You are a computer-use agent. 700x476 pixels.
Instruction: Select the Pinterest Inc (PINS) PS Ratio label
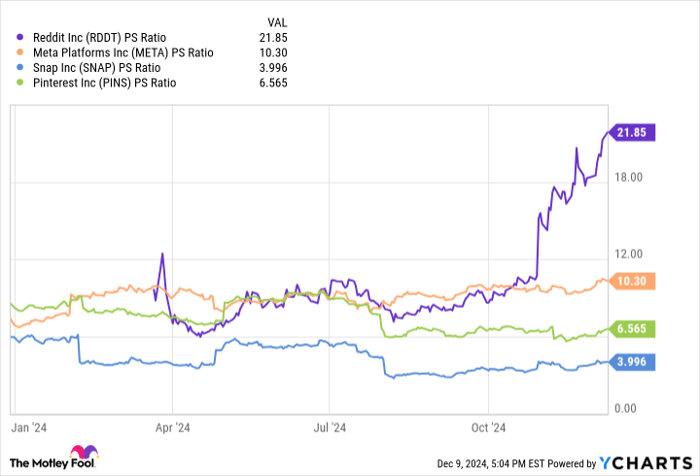(x=104, y=83)
